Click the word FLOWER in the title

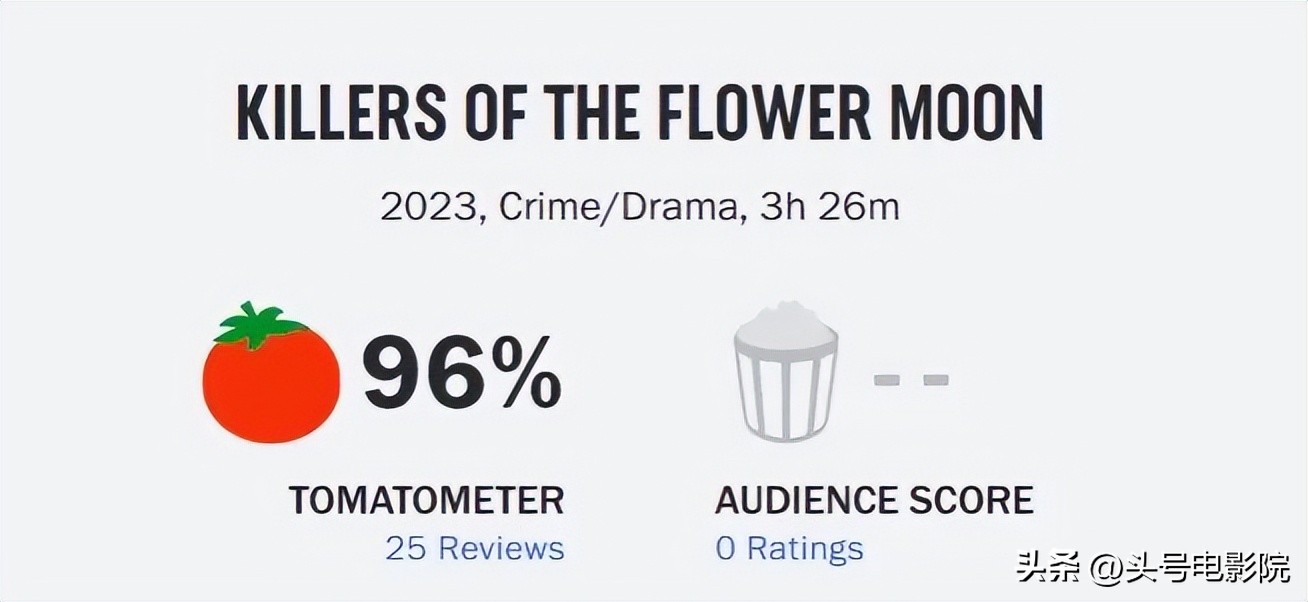tap(754, 115)
